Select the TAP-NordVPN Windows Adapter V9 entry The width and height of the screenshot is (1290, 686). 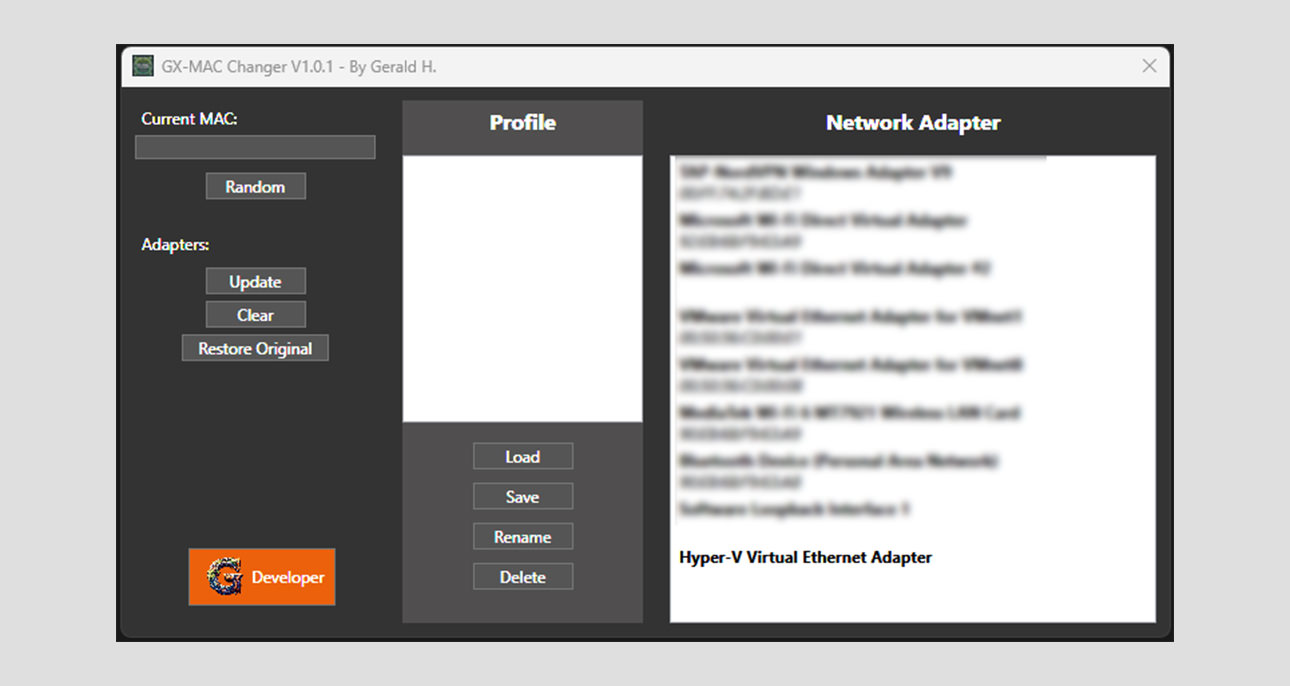(x=815, y=172)
